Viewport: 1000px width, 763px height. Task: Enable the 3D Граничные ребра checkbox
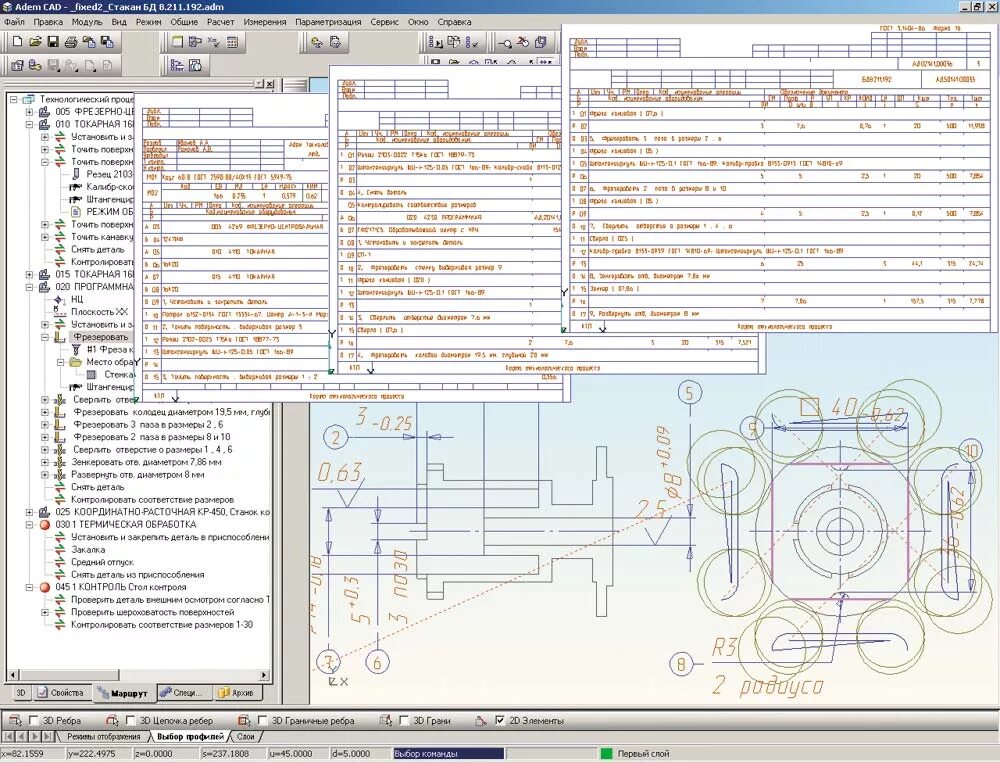[262, 720]
